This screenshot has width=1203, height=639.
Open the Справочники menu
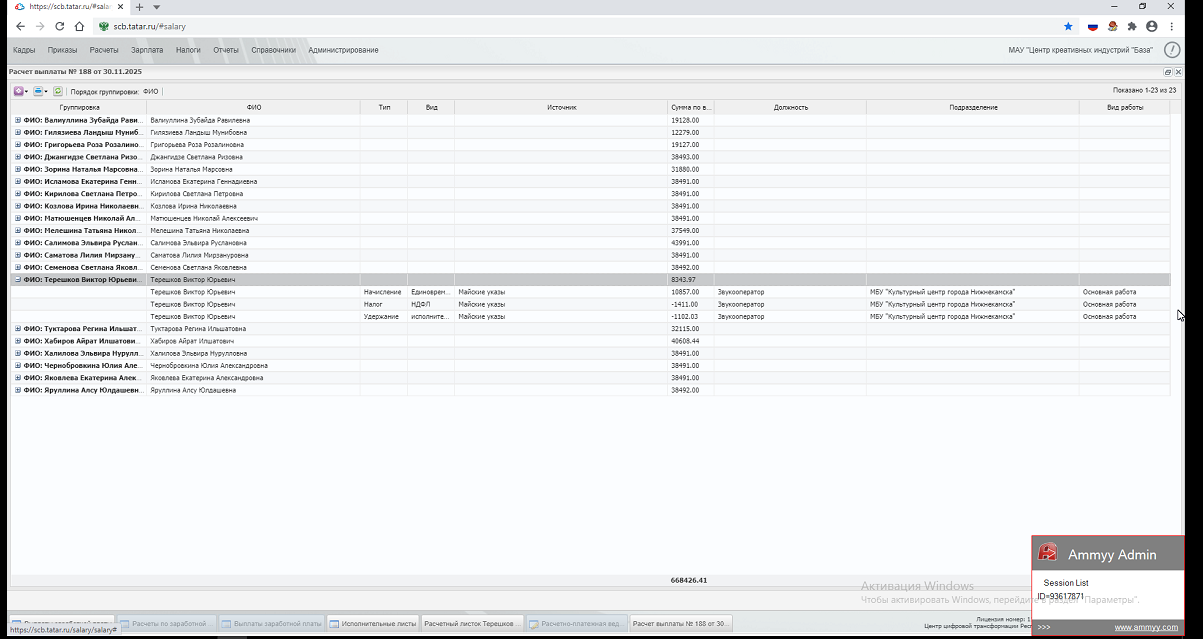point(273,50)
